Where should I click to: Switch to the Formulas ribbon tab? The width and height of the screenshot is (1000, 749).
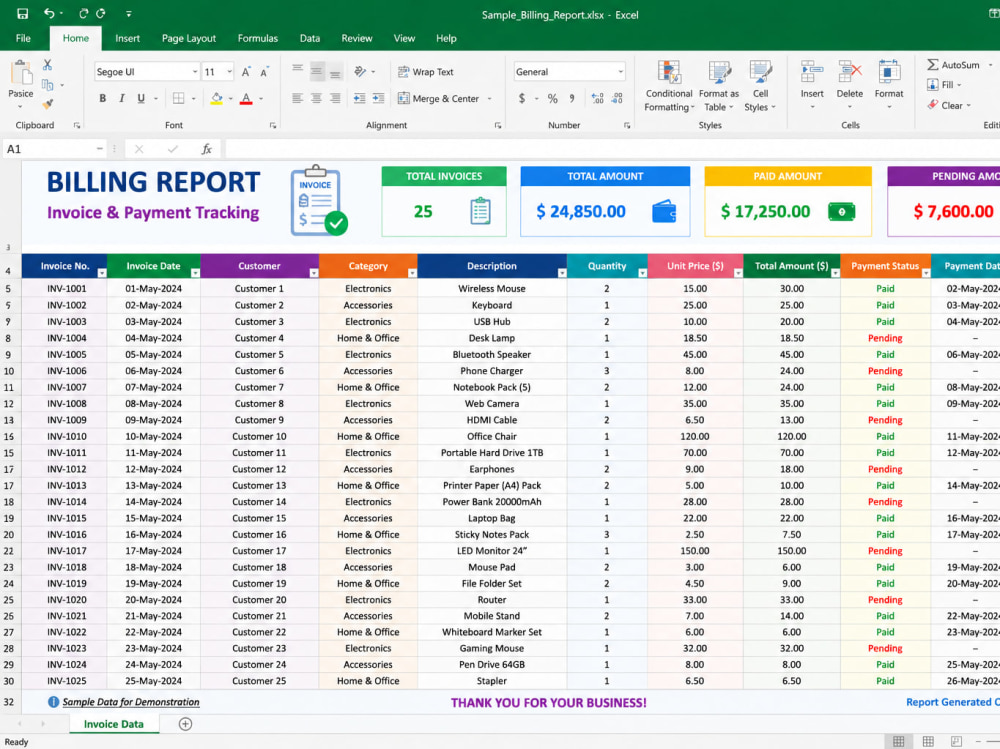point(258,38)
